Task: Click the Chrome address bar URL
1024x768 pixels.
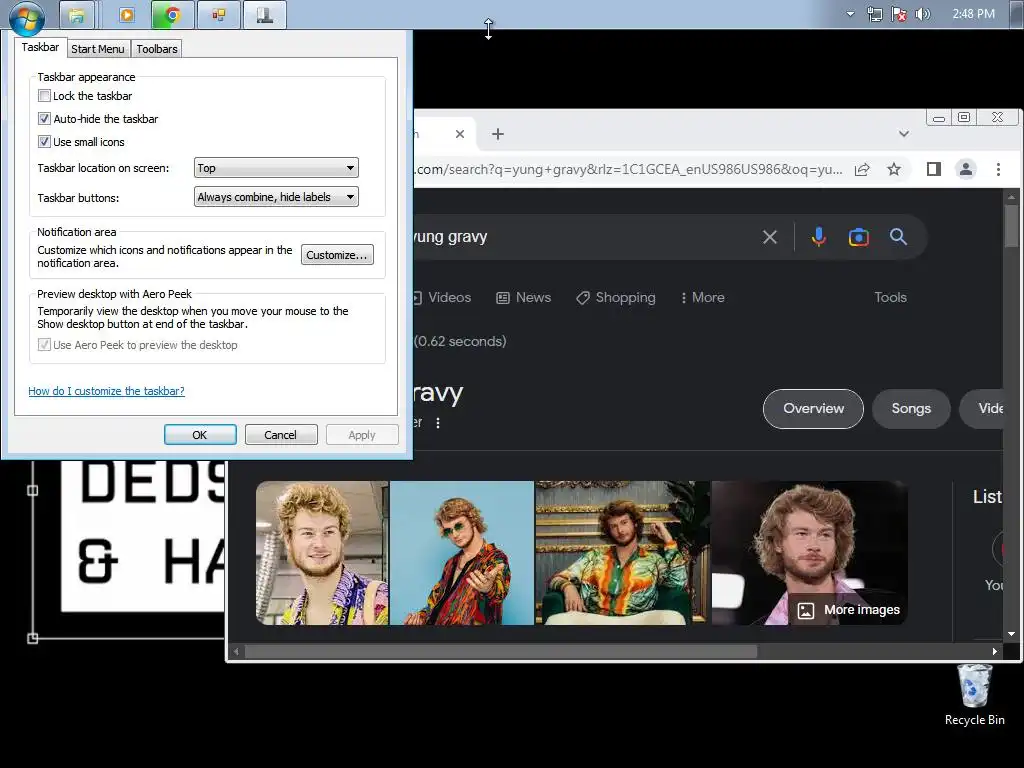Action: pyautogui.click(x=630, y=170)
